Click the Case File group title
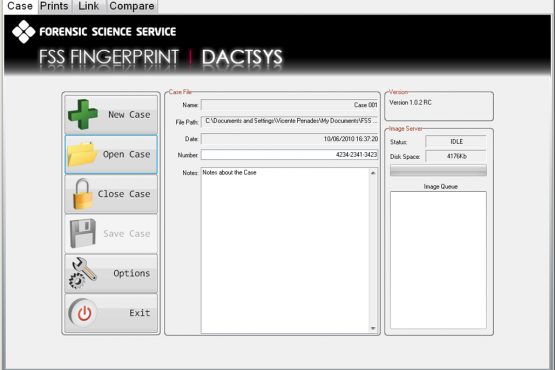 (x=180, y=92)
